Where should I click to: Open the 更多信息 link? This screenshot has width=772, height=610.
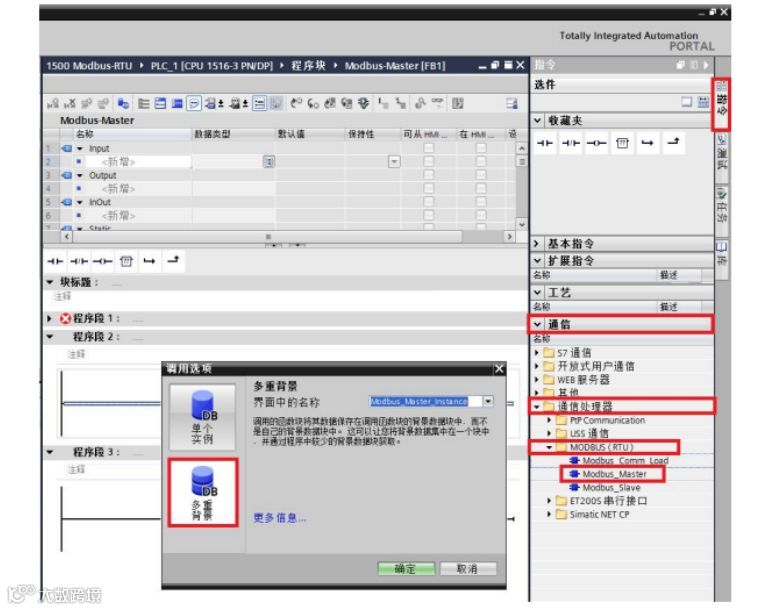280,517
